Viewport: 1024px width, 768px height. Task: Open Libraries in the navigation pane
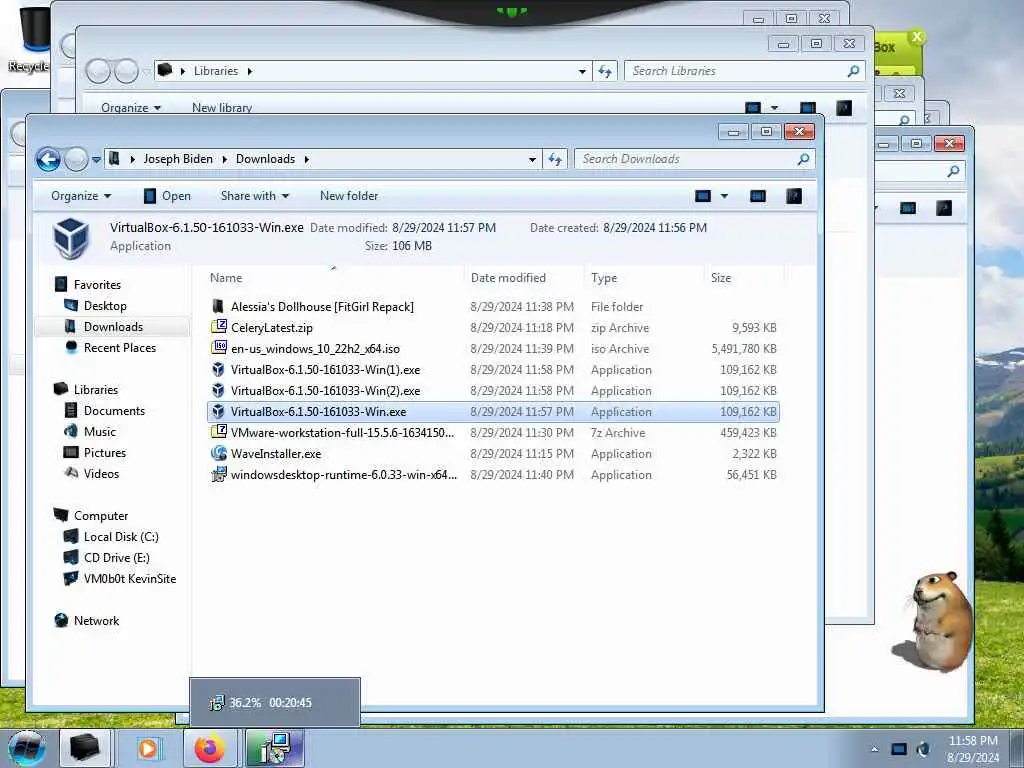pyautogui.click(x=95, y=390)
